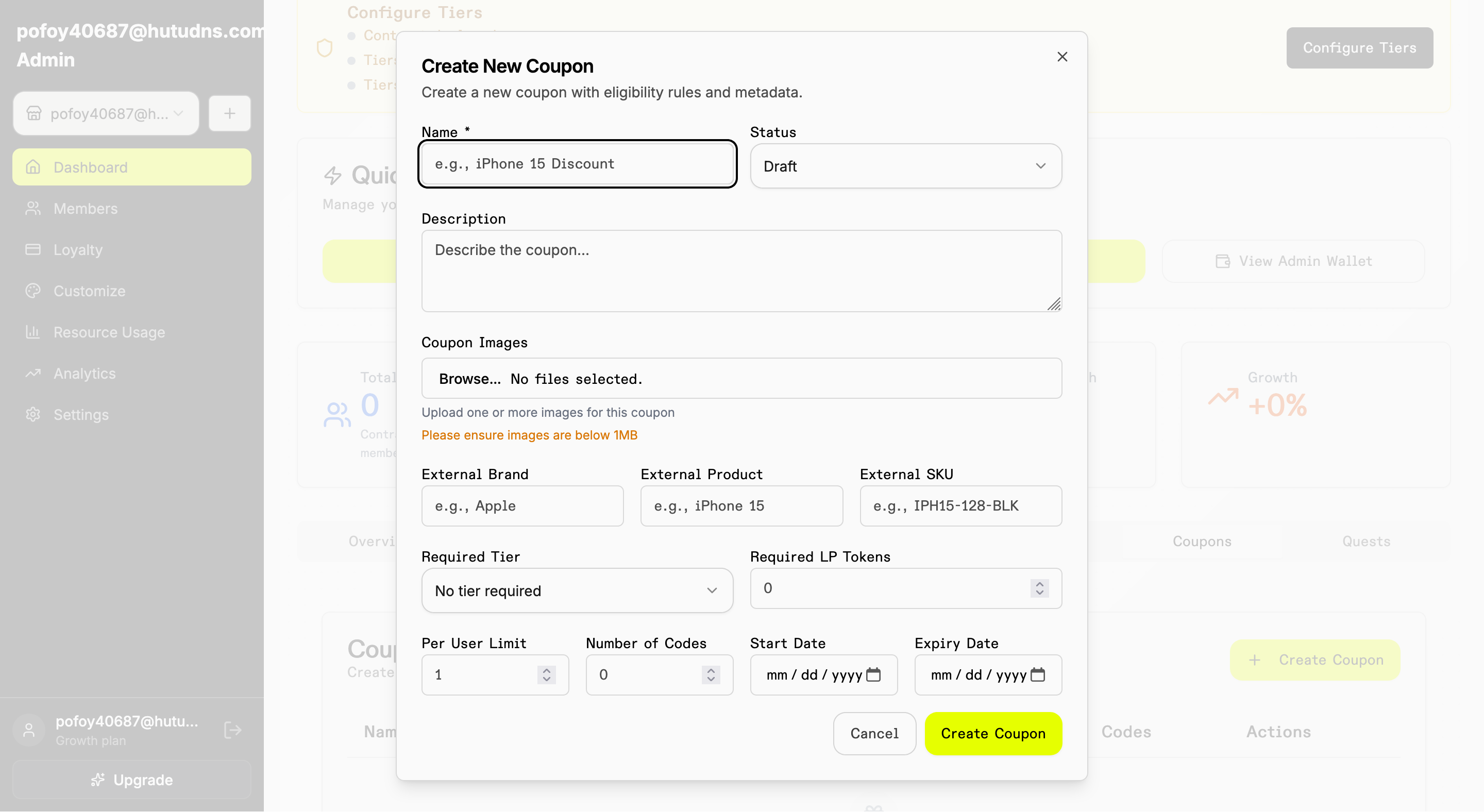Open the store selector dropdown in sidebar
Image resolution: width=1484 pixels, height=812 pixels.
[106, 113]
